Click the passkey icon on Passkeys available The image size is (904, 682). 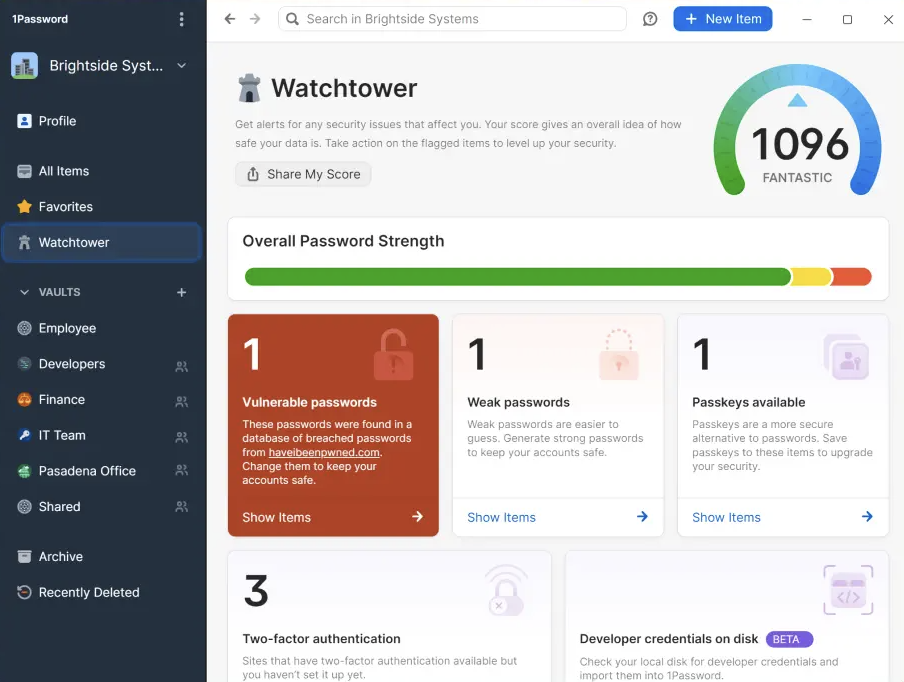pyautogui.click(x=846, y=357)
